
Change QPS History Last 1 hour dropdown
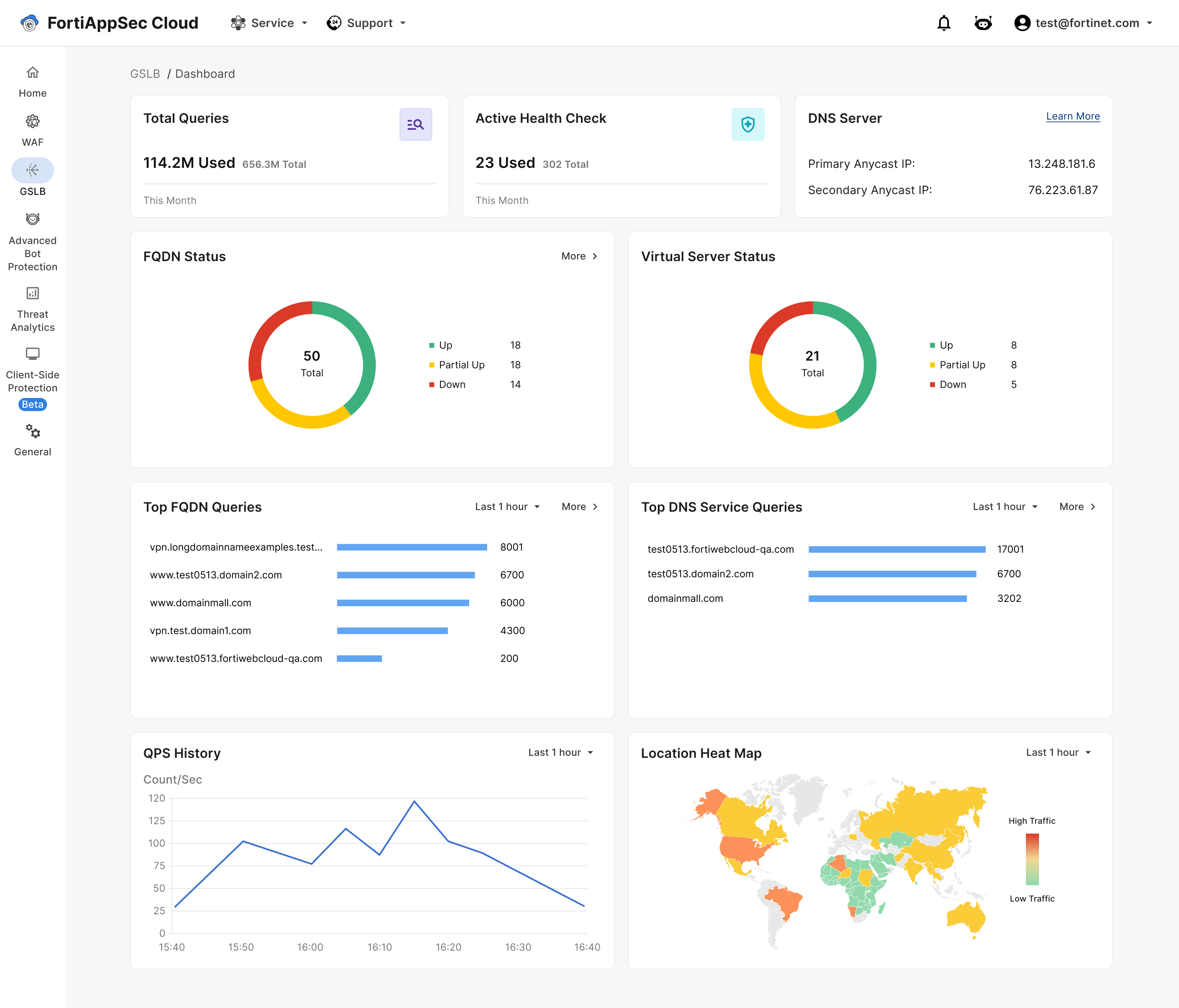tap(560, 753)
